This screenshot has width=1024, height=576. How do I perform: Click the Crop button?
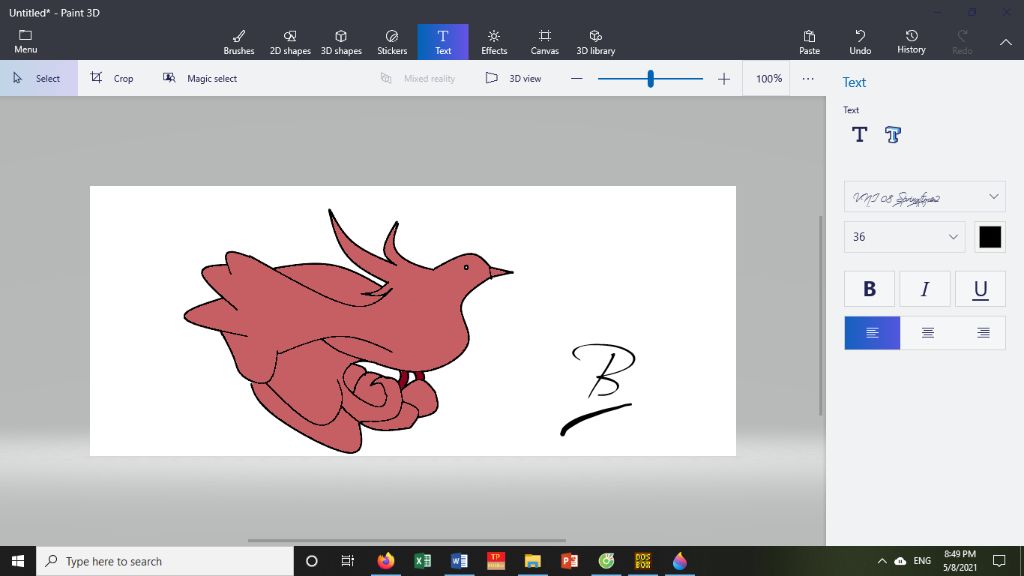(112, 78)
